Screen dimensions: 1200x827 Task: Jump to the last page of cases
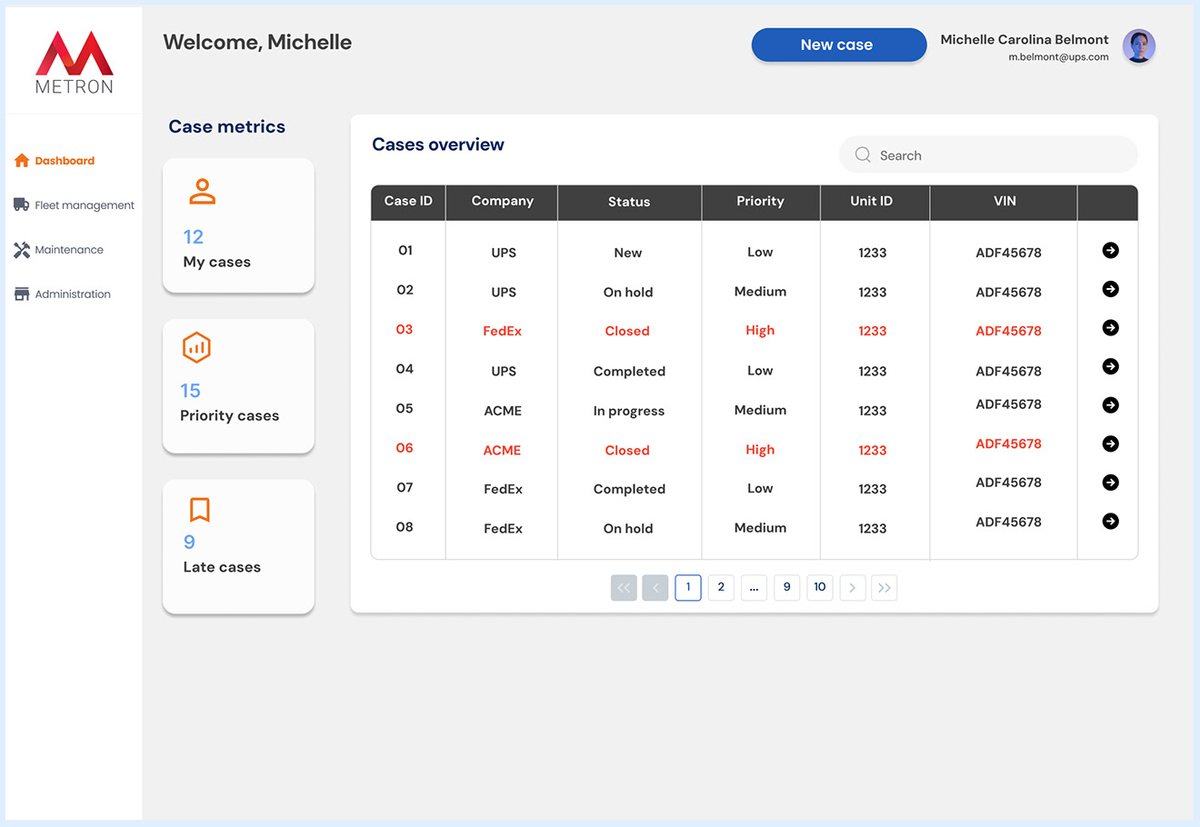884,588
